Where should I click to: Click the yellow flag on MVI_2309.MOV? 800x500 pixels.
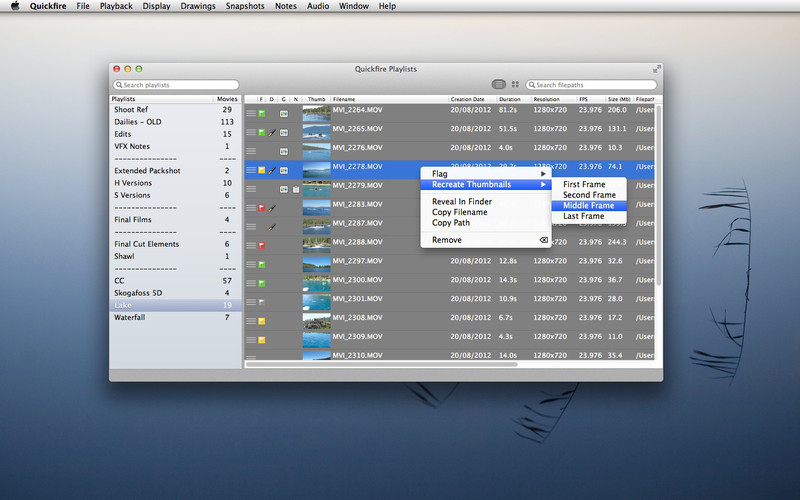pos(262,340)
